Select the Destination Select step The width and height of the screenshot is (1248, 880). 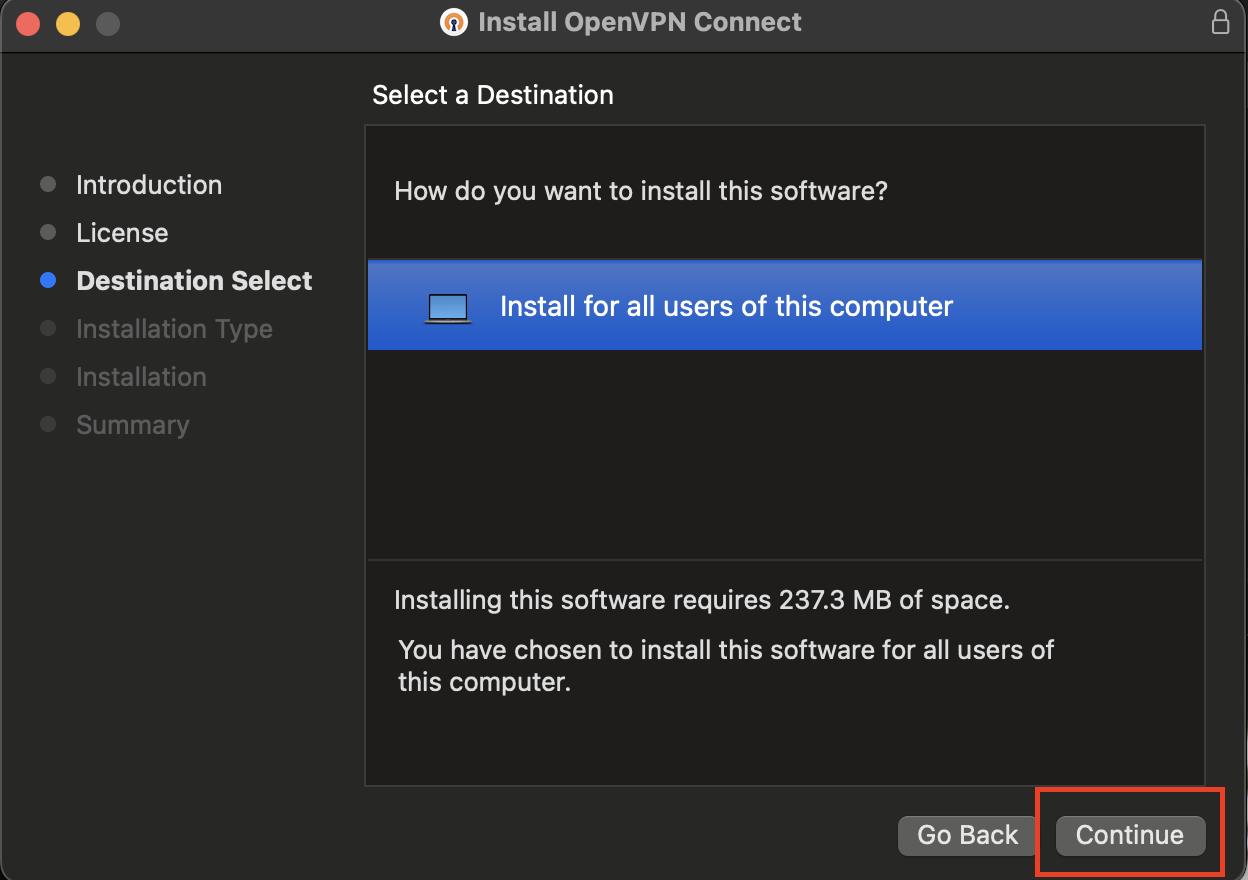pyautogui.click(x=194, y=281)
